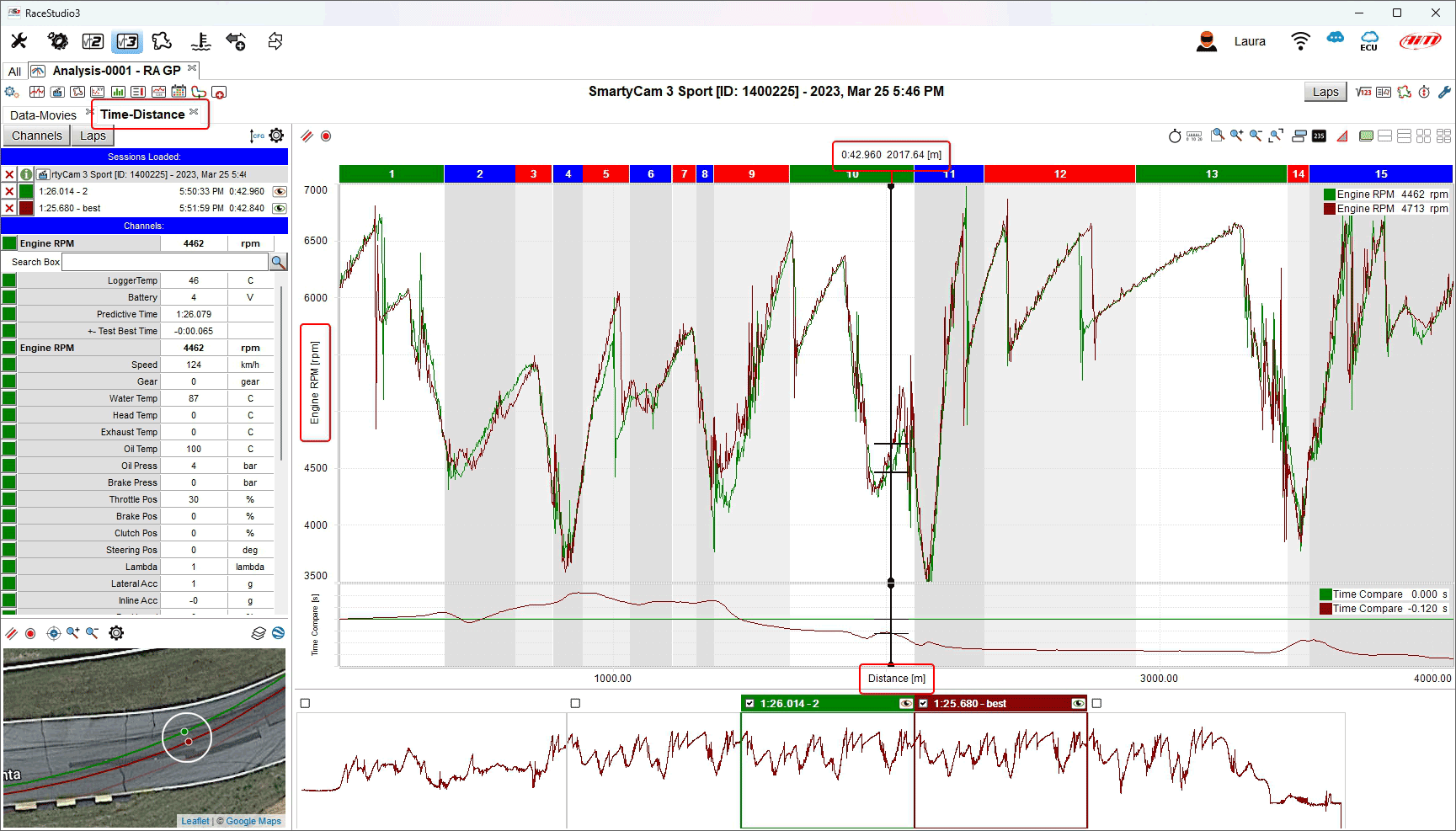Open channel list gear settings
The height and width of the screenshot is (831, 1456).
pos(276,136)
